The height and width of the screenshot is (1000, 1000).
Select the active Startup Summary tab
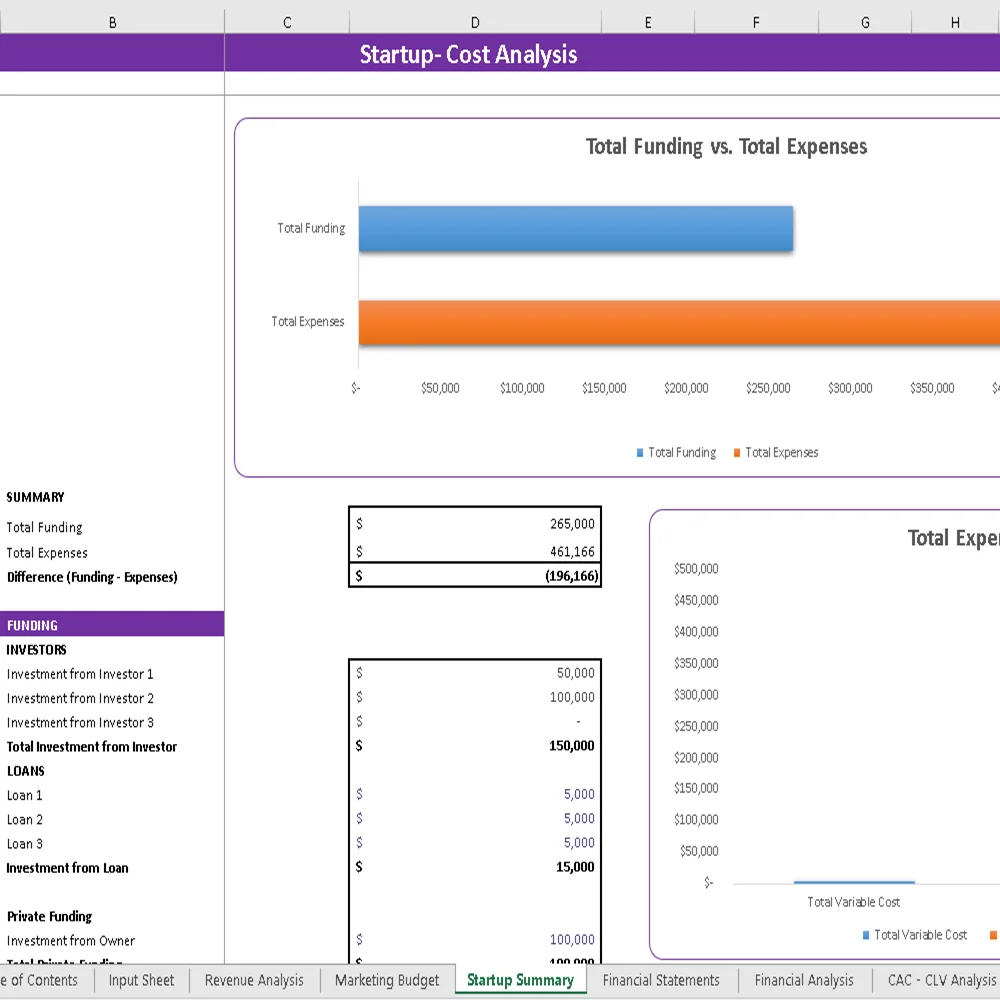pos(520,981)
